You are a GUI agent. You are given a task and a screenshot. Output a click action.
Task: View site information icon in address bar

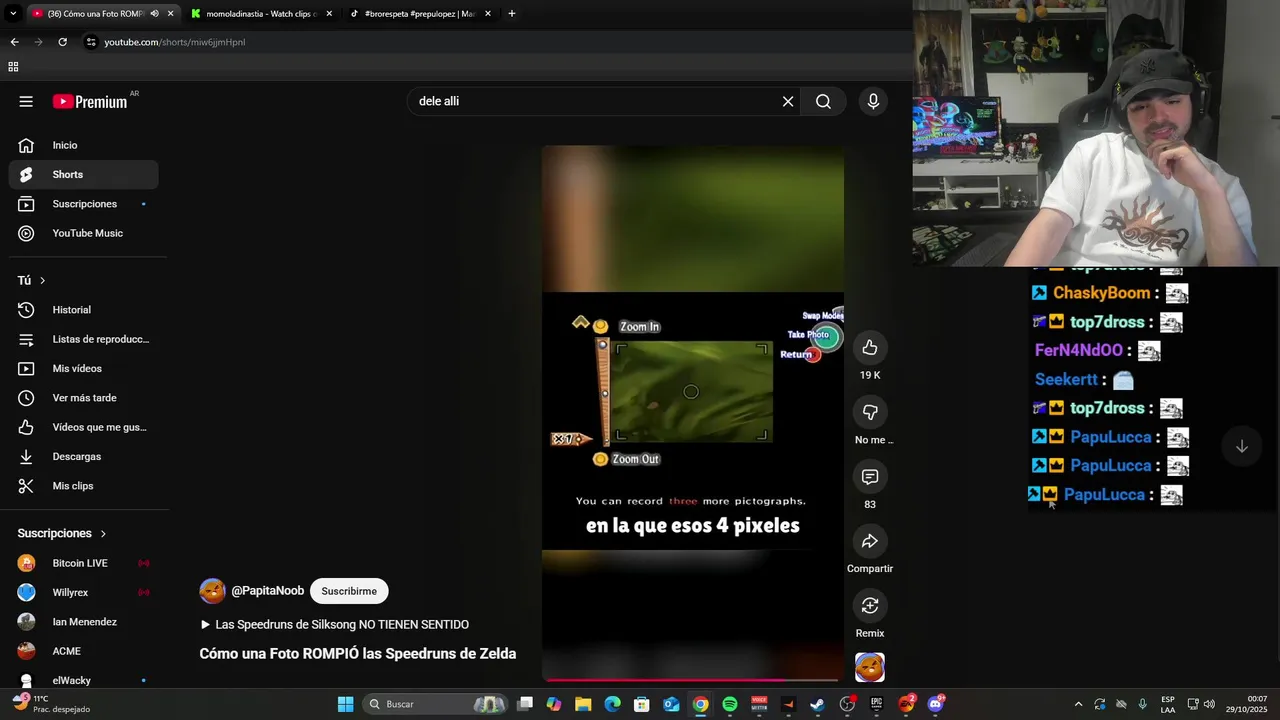91,42
